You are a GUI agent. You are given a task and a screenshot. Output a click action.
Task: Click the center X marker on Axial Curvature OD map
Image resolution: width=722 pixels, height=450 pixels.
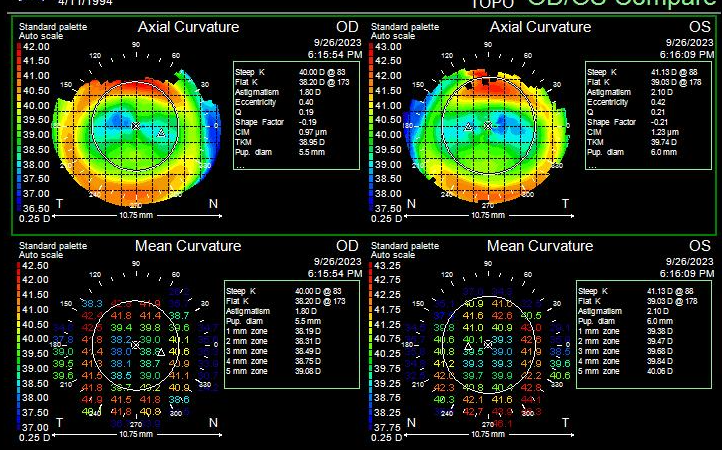click(x=135, y=126)
